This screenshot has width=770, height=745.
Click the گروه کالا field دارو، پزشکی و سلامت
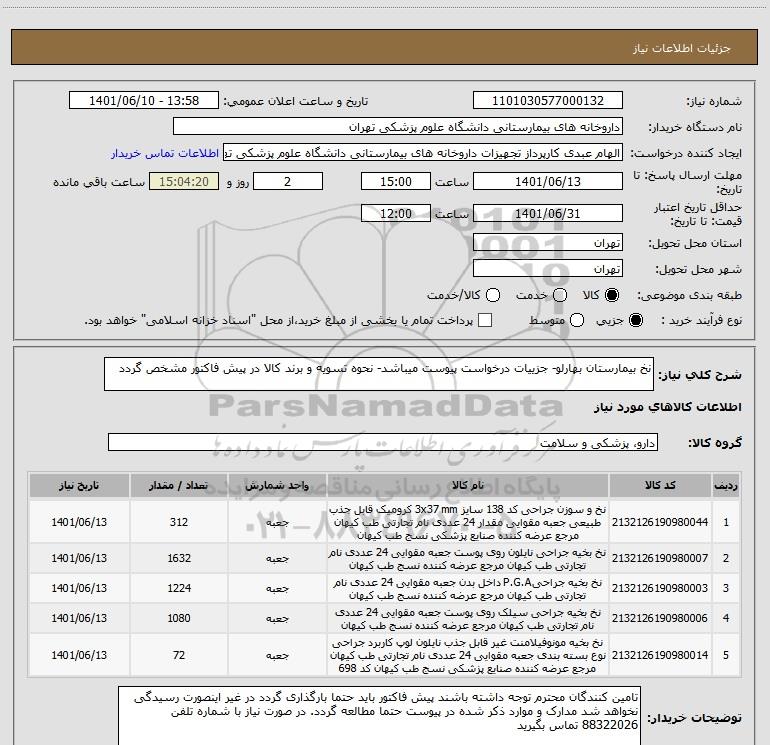point(383,442)
